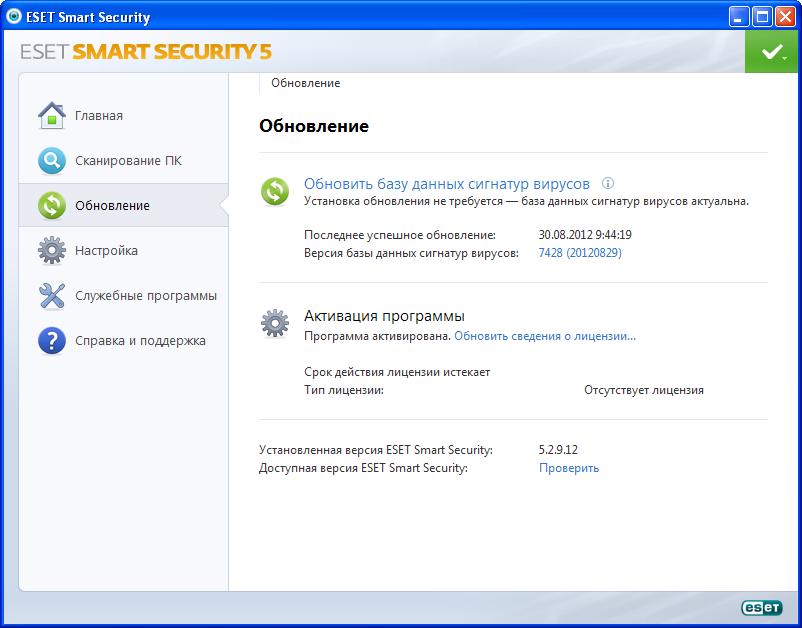802x628 pixels.
Task: Click the ESET logo in the bottom corner
Action: [x=762, y=608]
